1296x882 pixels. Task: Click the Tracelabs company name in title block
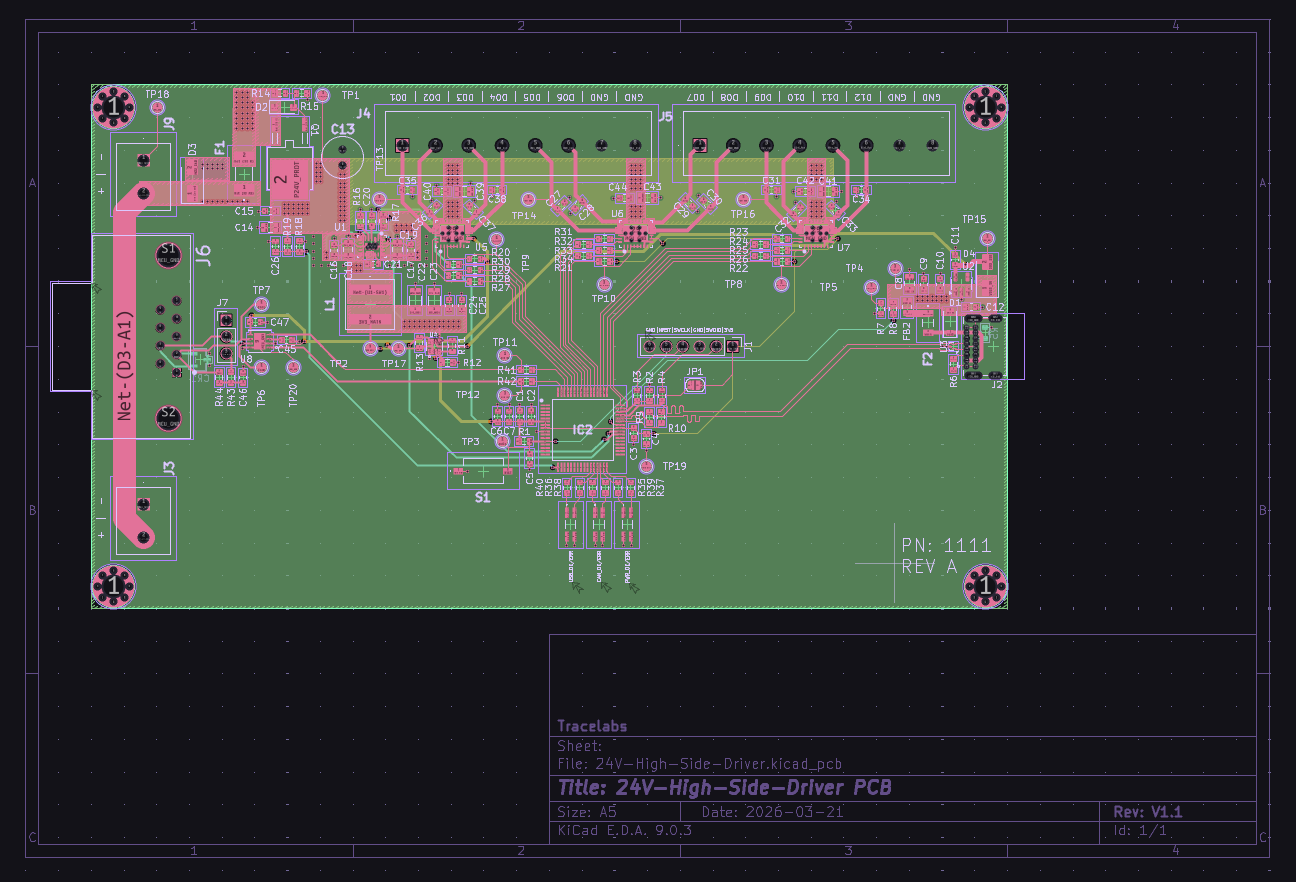click(x=592, y=726)
